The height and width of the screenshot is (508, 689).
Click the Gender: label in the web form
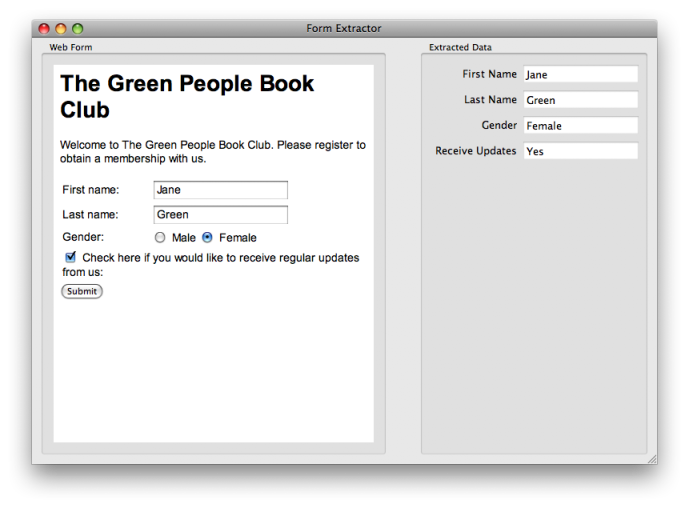click(x=83, y=238)
